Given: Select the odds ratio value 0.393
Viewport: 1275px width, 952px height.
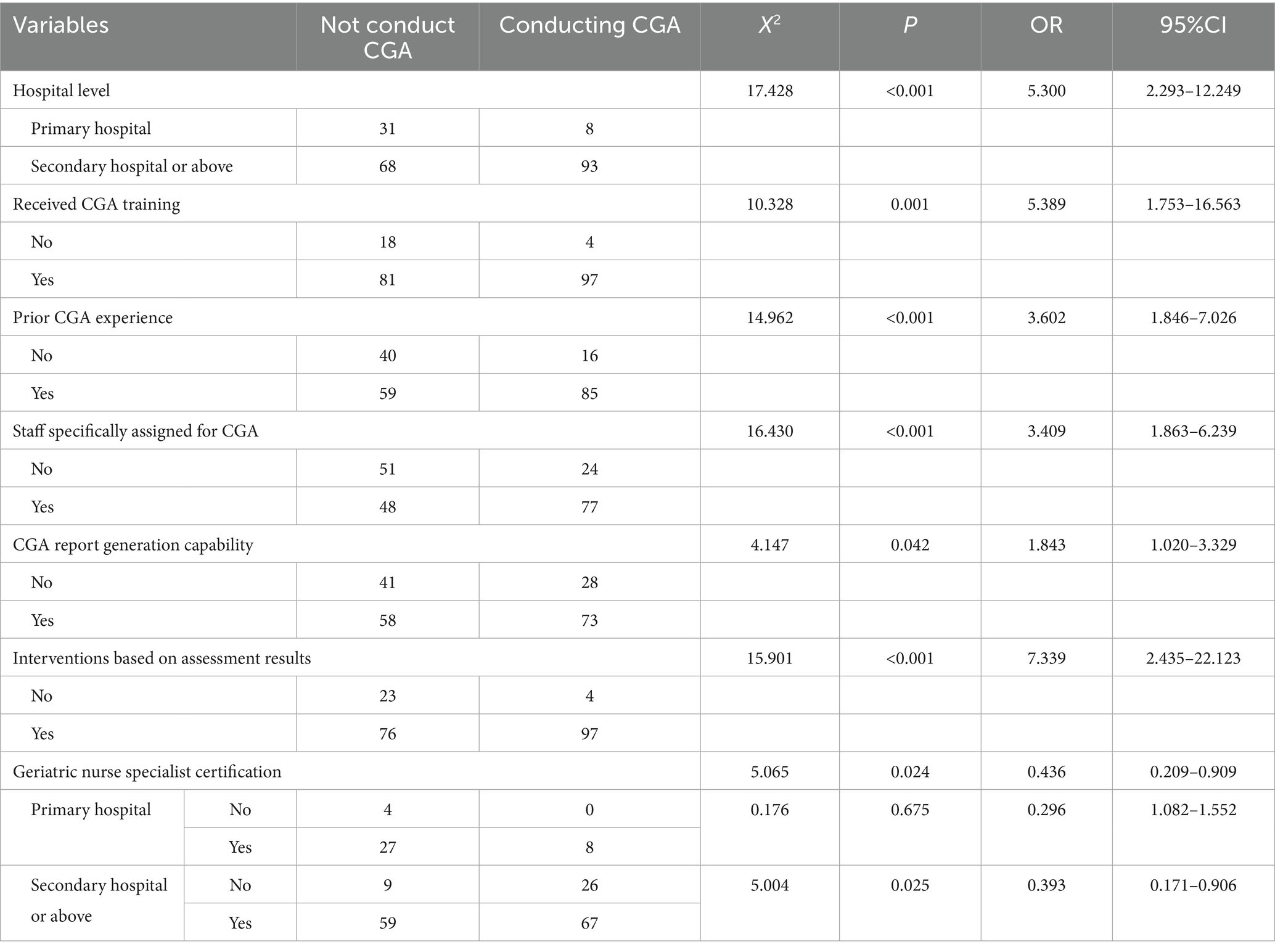Looking at the screenshot, I should (1046, 885).
